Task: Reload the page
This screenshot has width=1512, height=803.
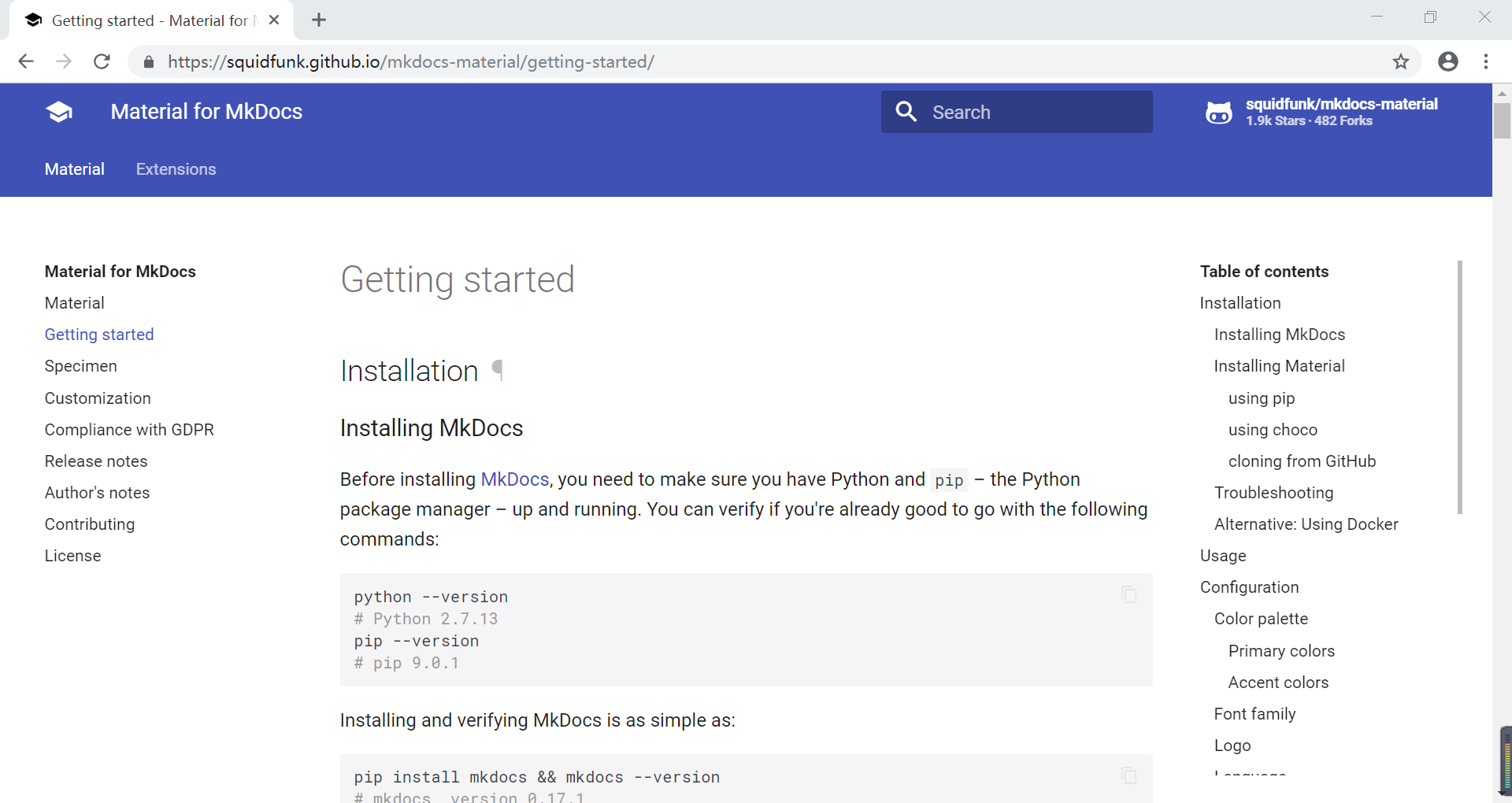Action: (x=102, y=61)
